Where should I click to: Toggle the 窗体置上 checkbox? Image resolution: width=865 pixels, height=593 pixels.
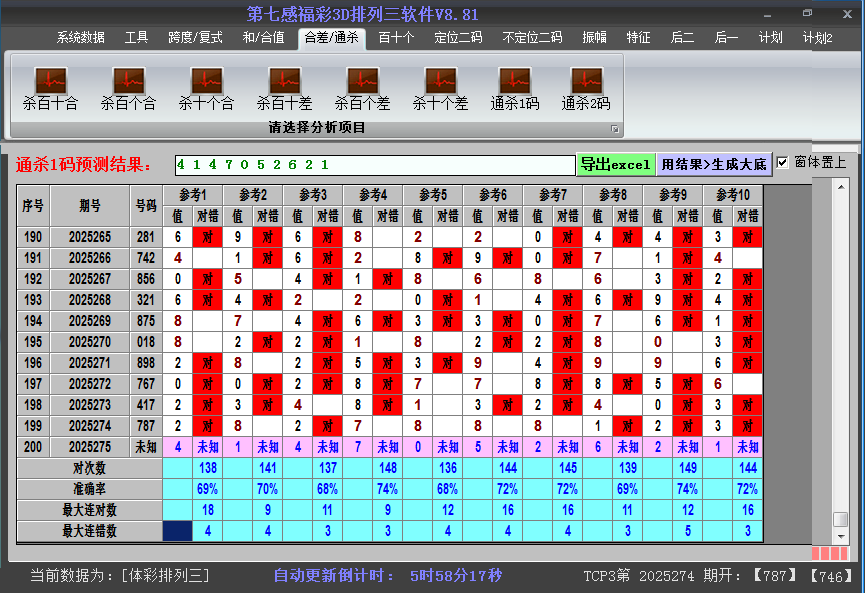point(783,163)
